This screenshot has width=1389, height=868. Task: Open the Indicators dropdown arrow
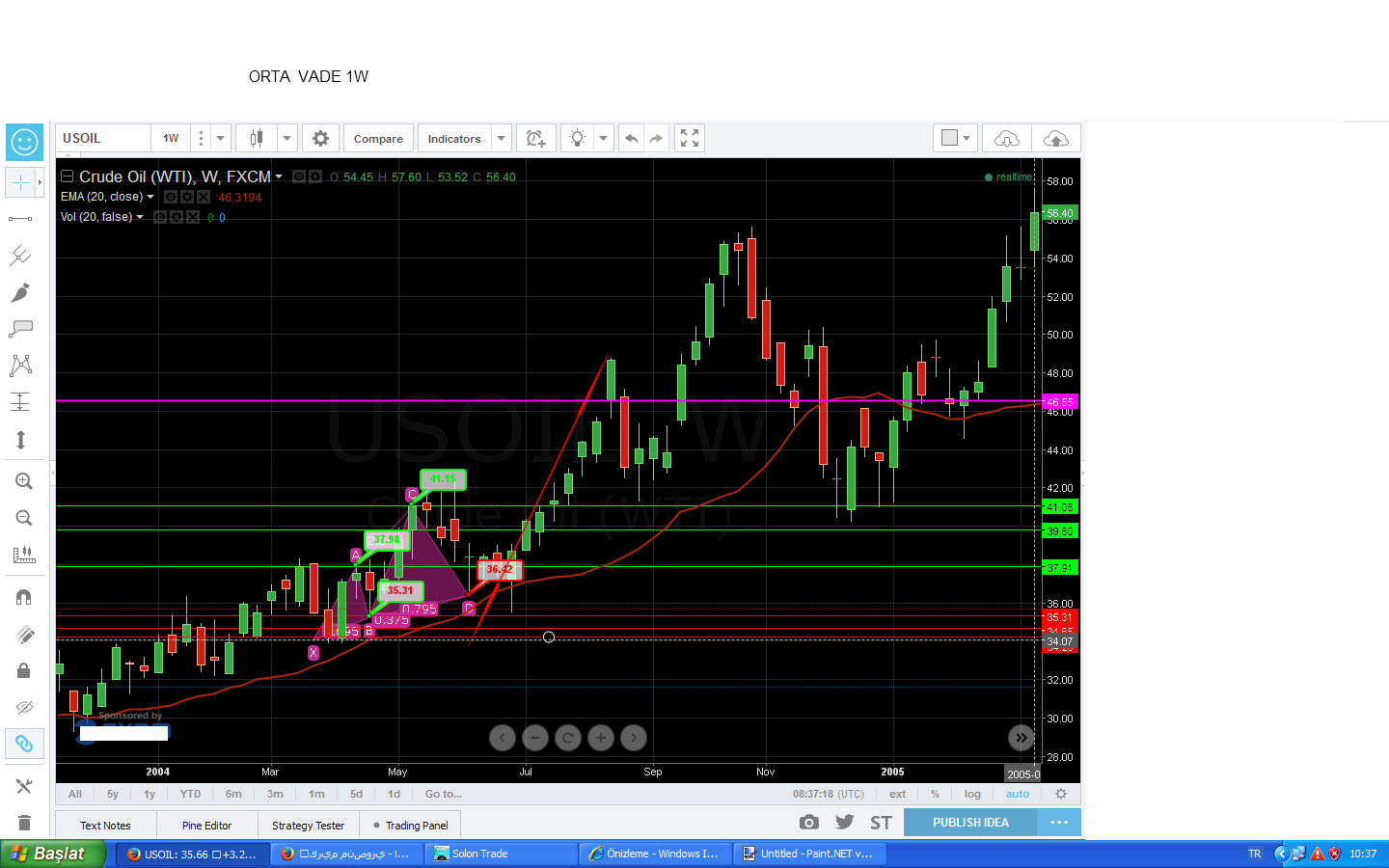[501, 138]
